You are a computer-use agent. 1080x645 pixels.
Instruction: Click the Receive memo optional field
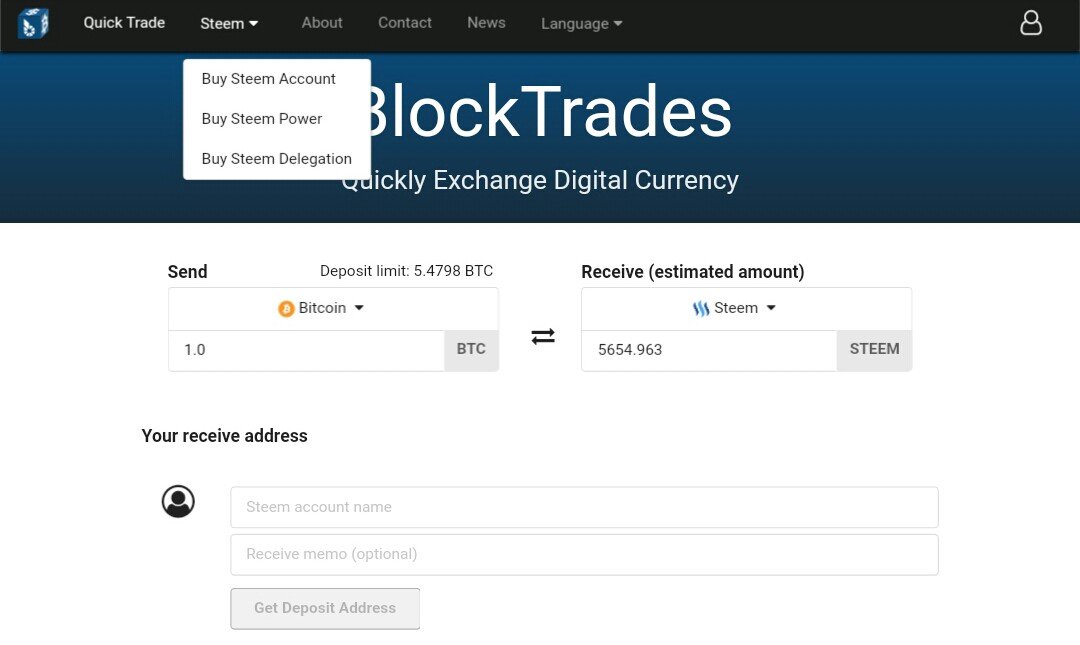tap(584, 555)
